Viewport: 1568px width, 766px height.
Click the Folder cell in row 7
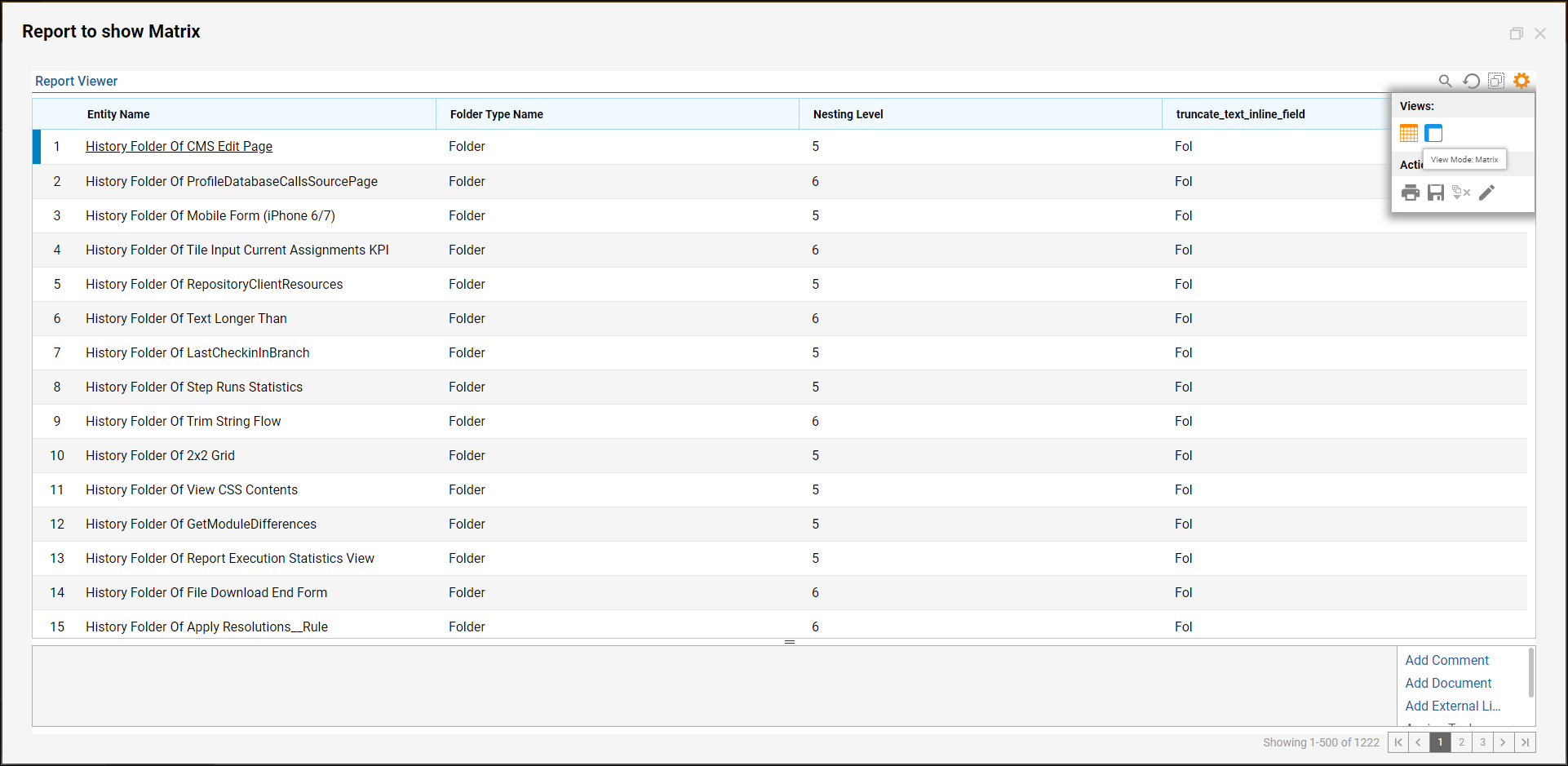coord(467,352)
